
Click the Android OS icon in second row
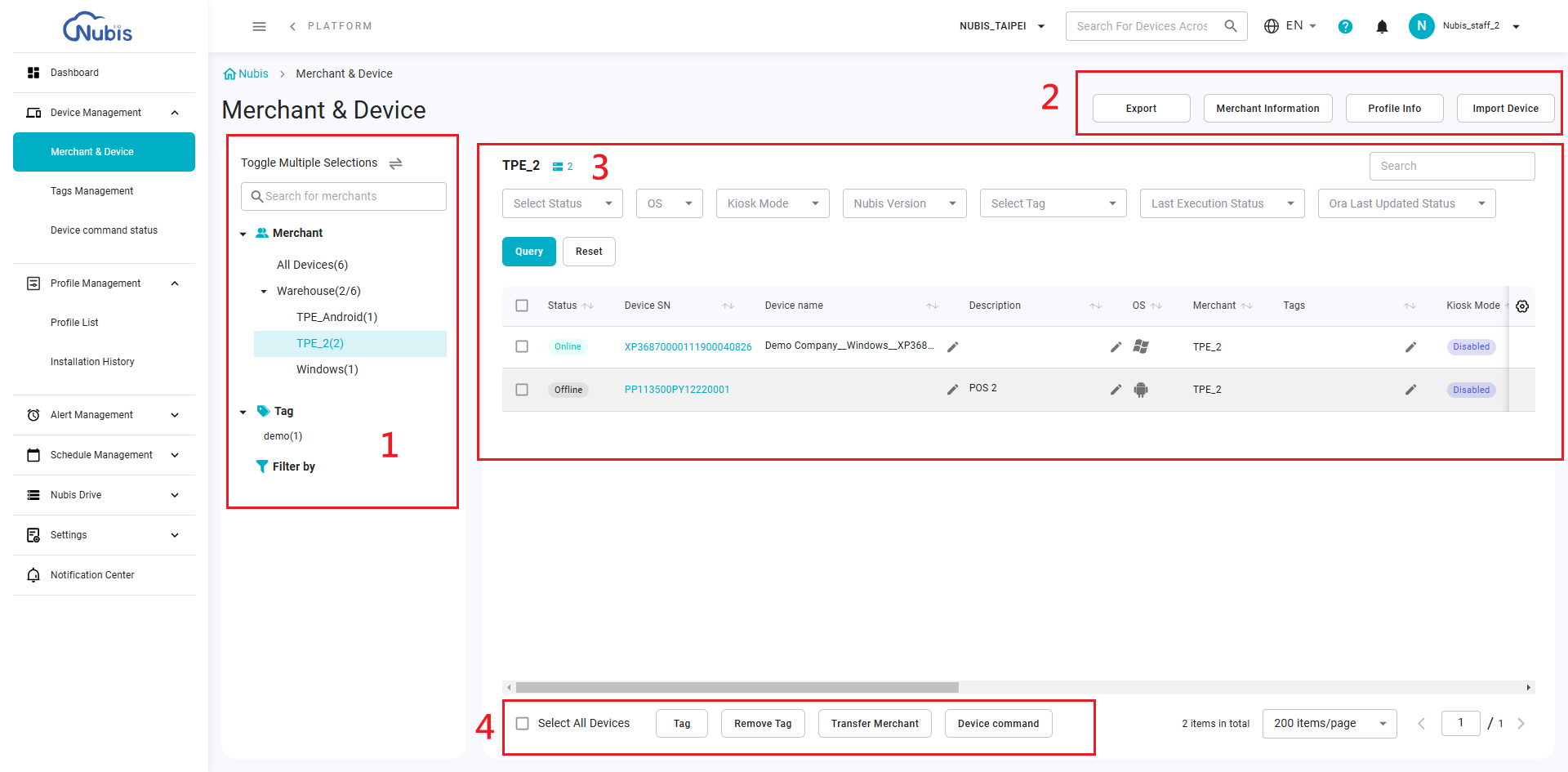click(1141, 390)
